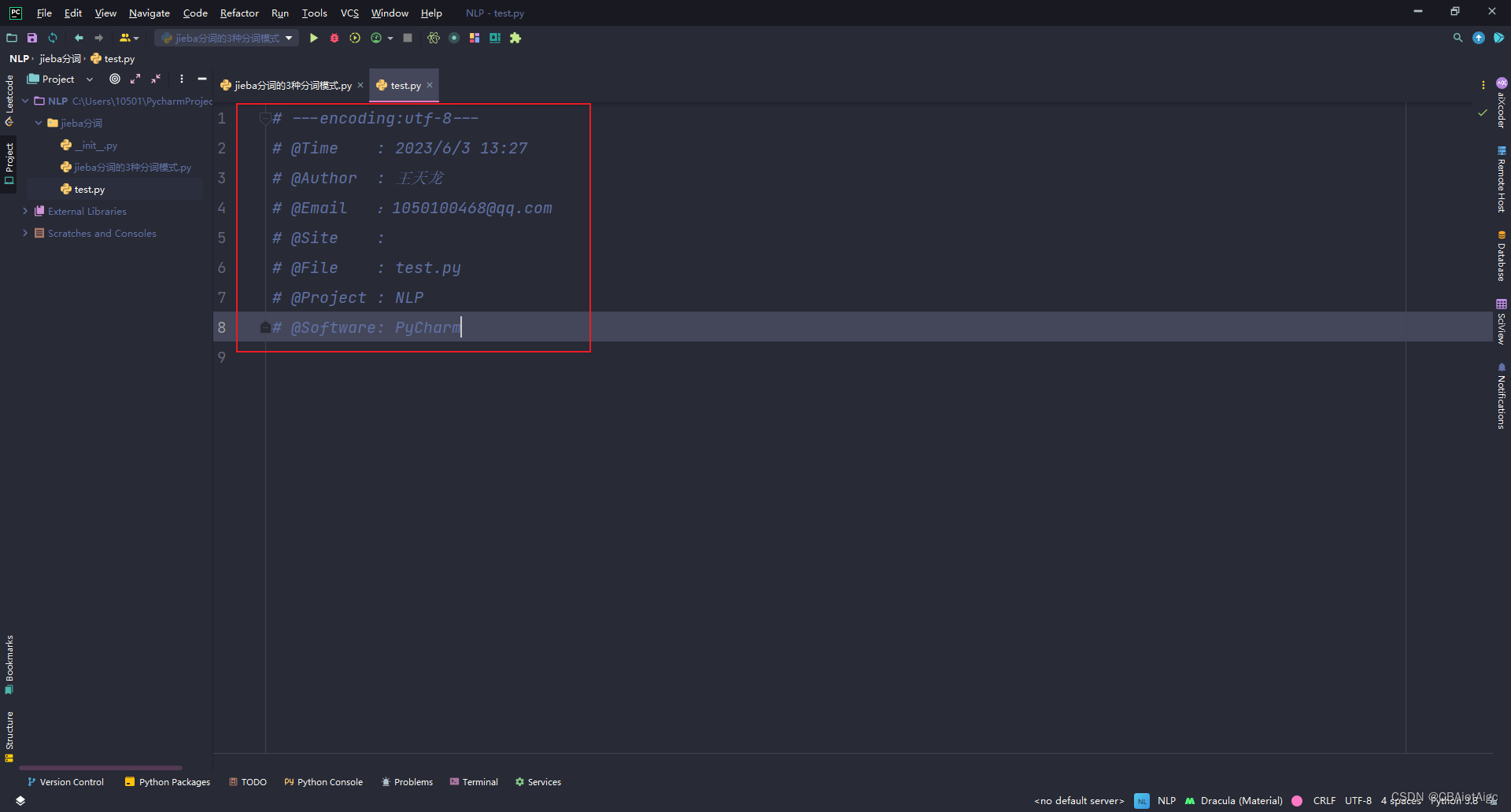Expand Scratches and Consoles node

pos(25,233)
